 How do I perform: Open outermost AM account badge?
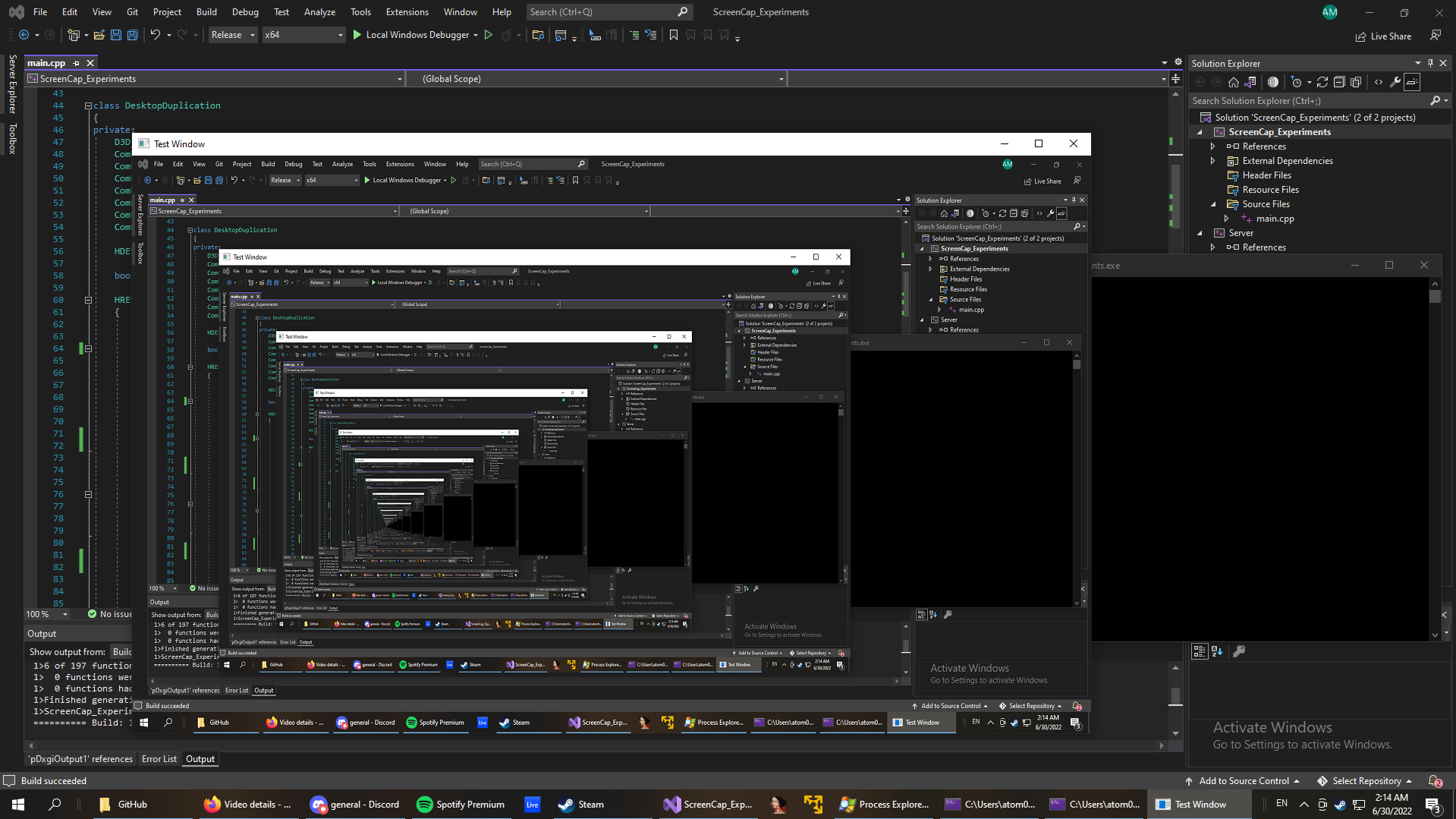1329,12
